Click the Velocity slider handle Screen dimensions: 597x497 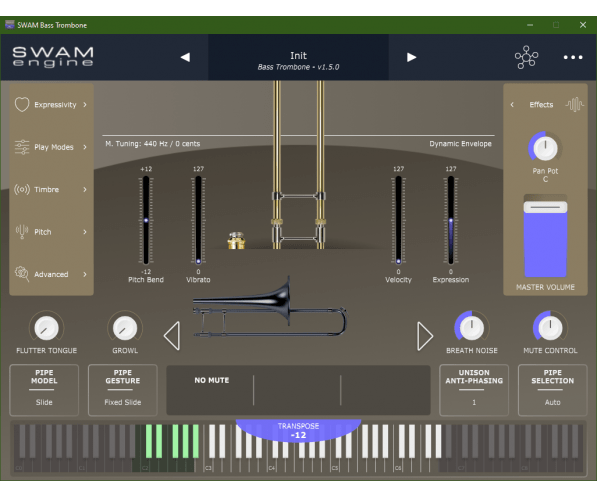398,261
